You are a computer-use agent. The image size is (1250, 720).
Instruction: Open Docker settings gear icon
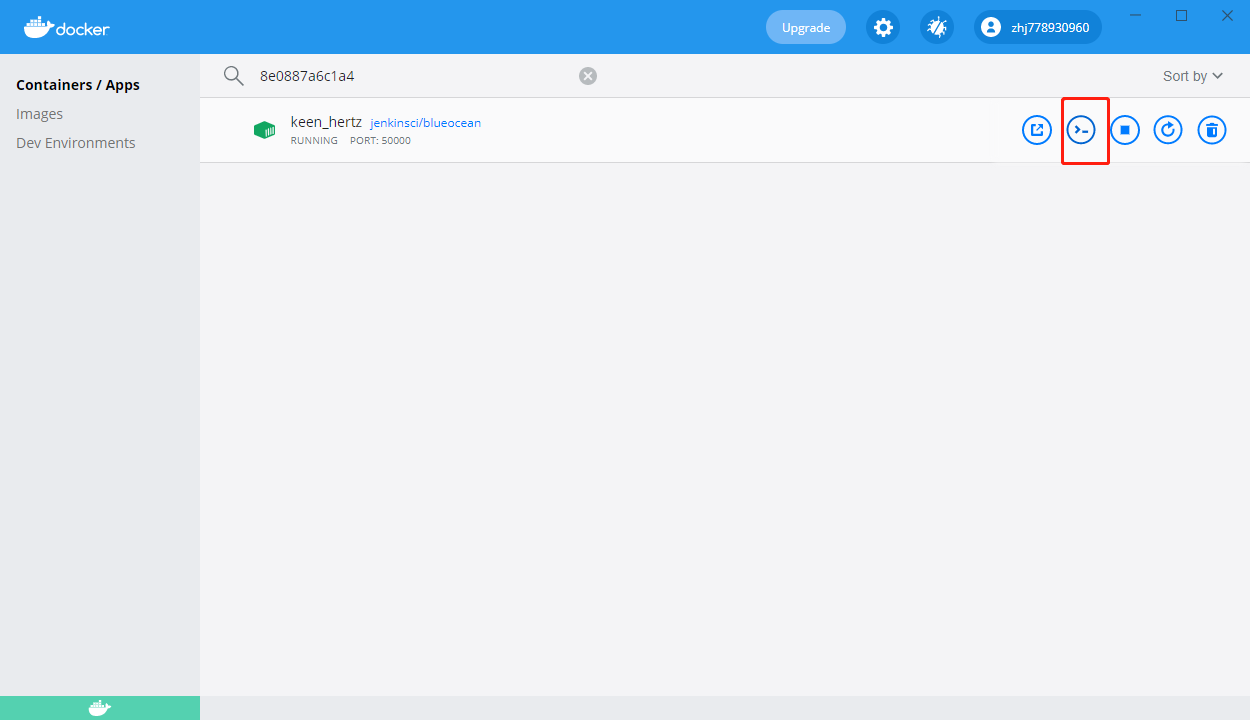click(883, 27)
